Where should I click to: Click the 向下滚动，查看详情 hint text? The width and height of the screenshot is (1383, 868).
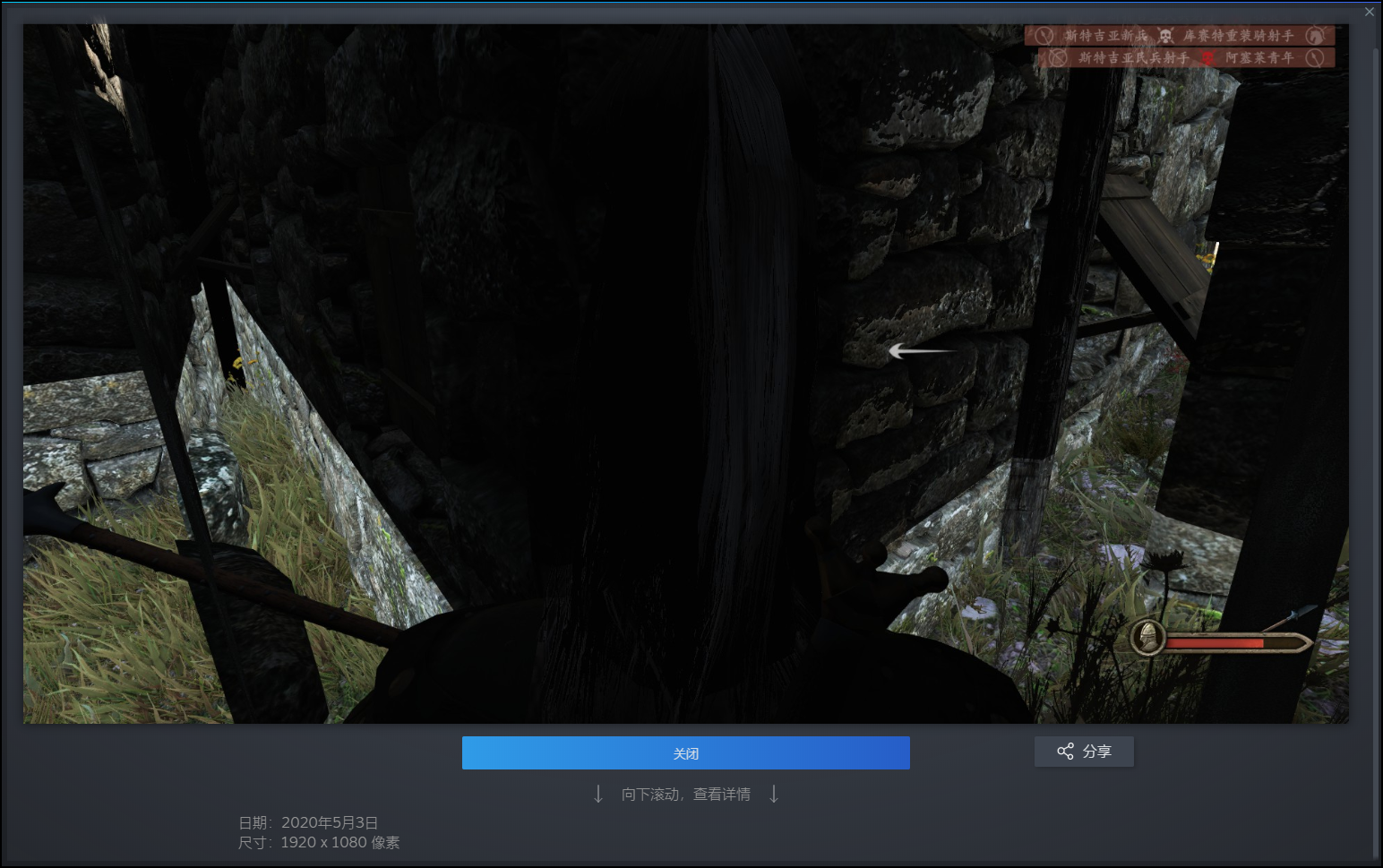tap(686, 795)
